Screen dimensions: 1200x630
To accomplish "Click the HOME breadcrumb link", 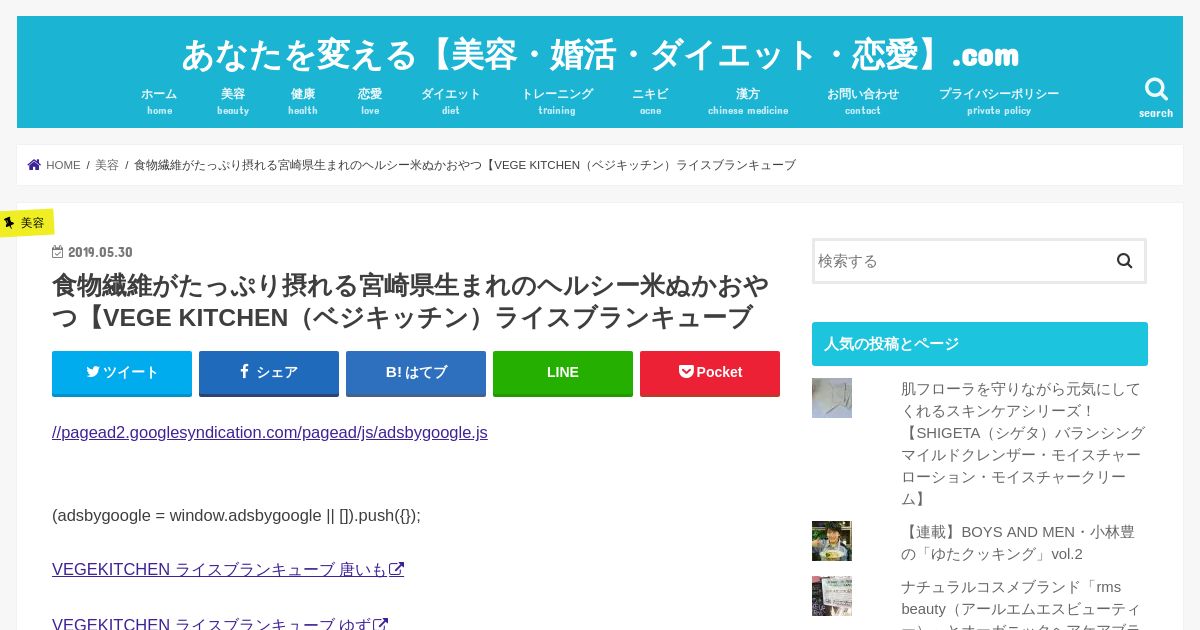I will (63, 165).
